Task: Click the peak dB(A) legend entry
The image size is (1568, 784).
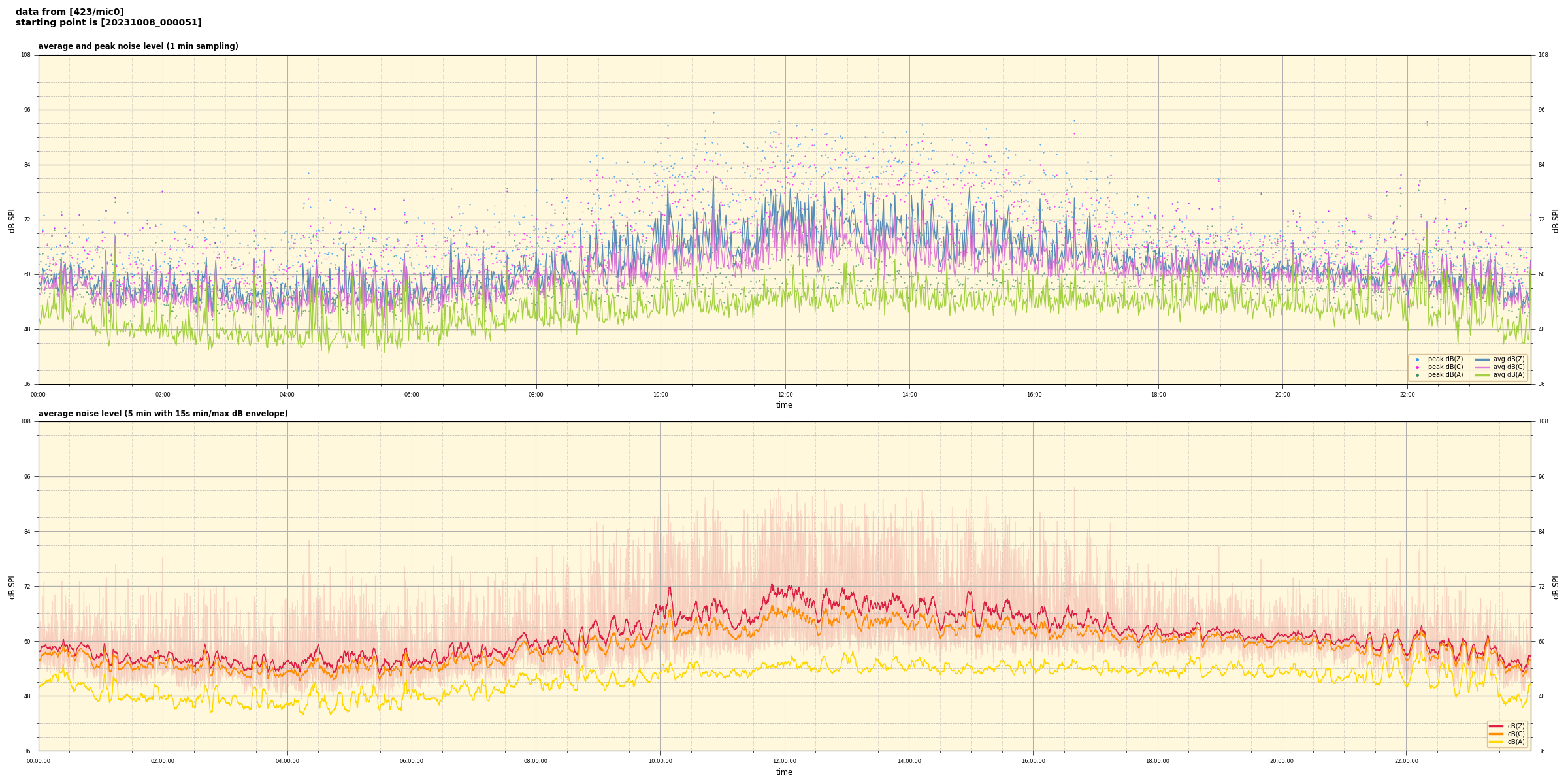Action: point(1445,375)
